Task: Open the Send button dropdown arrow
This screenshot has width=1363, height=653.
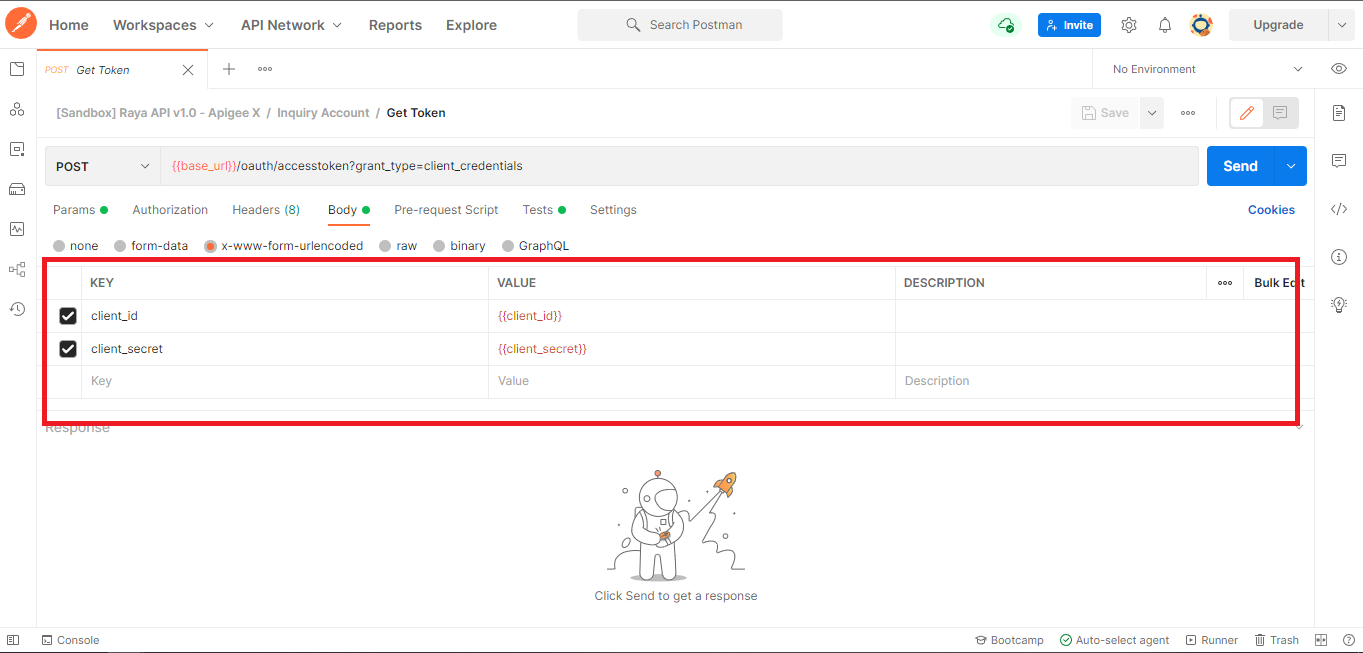Action: tap(1291, 166)
